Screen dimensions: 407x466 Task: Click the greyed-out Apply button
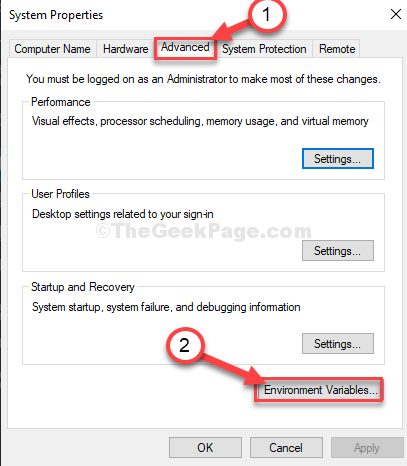(367, 448)
